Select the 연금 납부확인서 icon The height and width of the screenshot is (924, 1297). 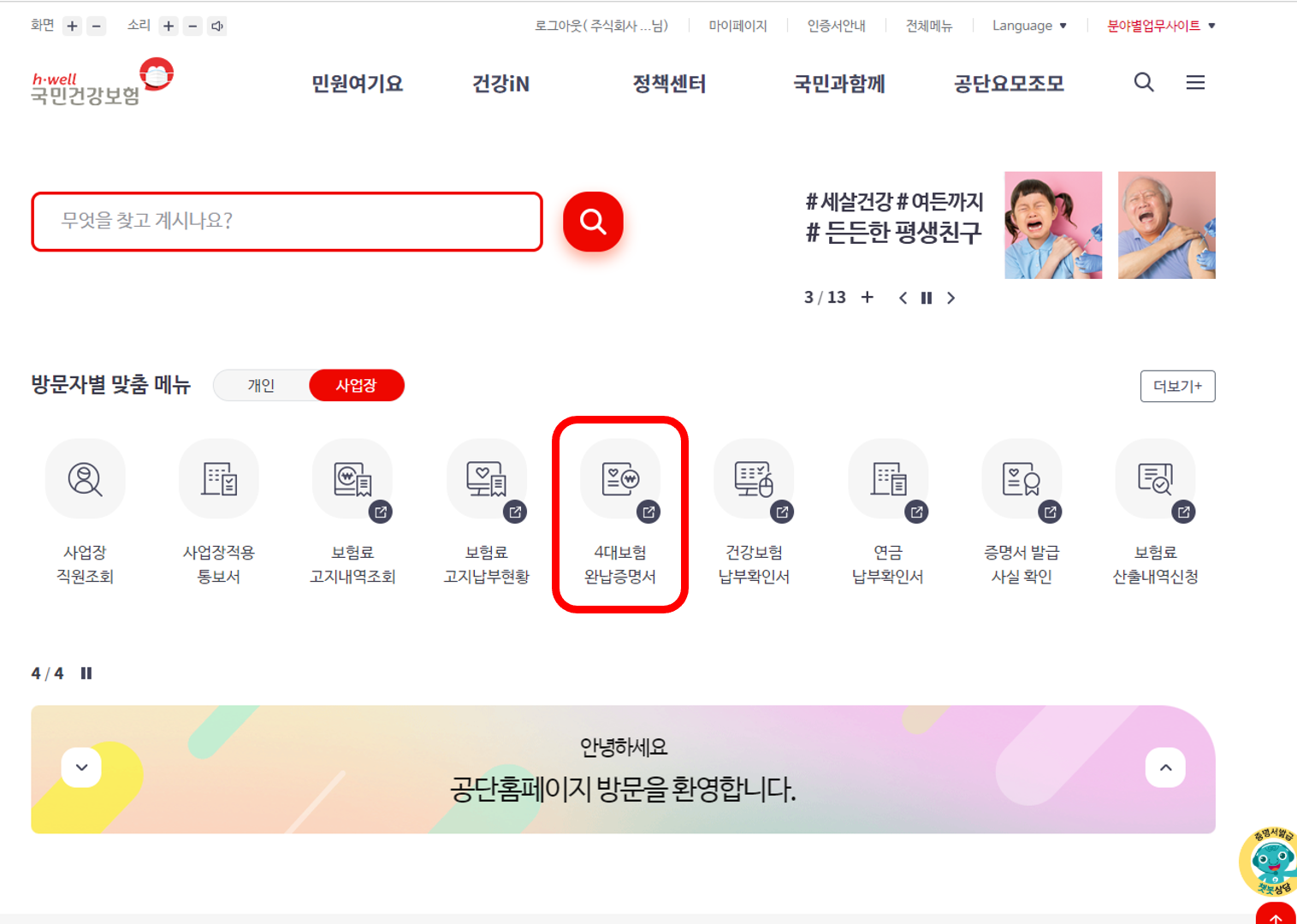coord(888,479)
